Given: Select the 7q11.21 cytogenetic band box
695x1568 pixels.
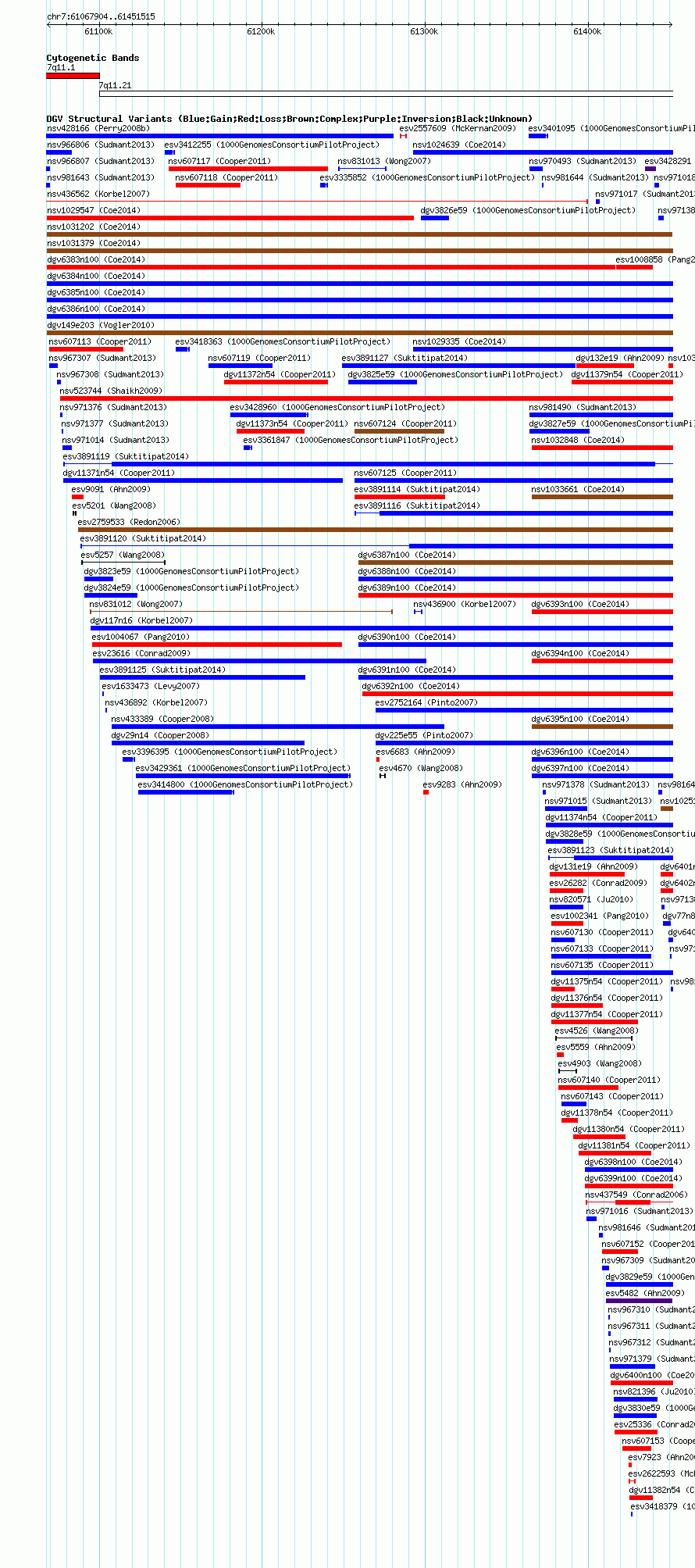Looking at the screenshot, I should click(386, 95).
